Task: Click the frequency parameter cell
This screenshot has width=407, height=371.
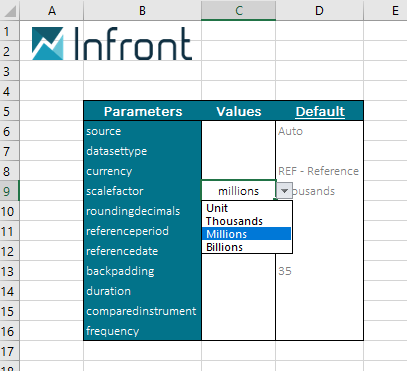Action: point(143,331)
